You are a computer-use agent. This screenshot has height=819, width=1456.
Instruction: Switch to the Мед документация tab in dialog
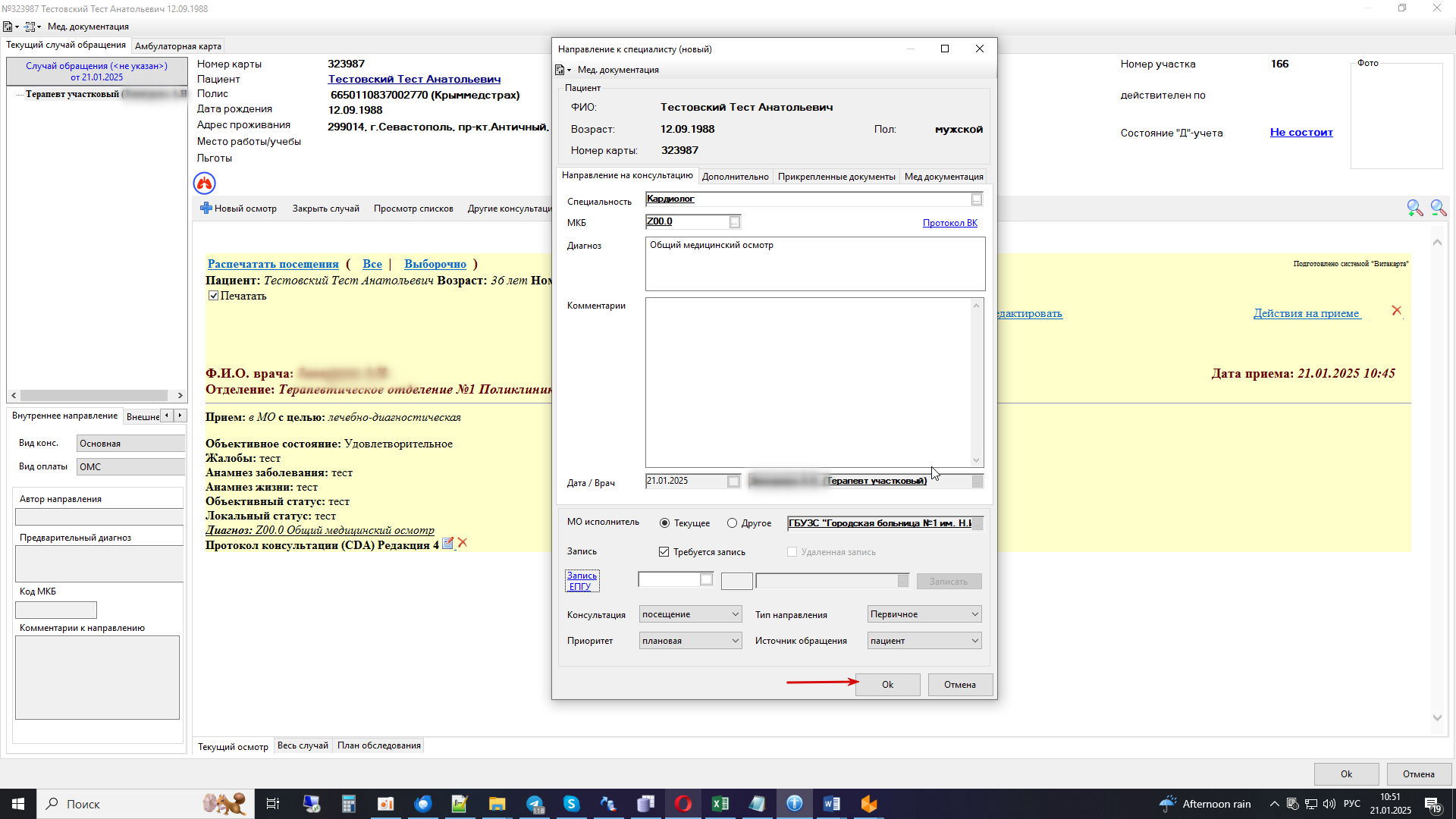coord(943,177)
